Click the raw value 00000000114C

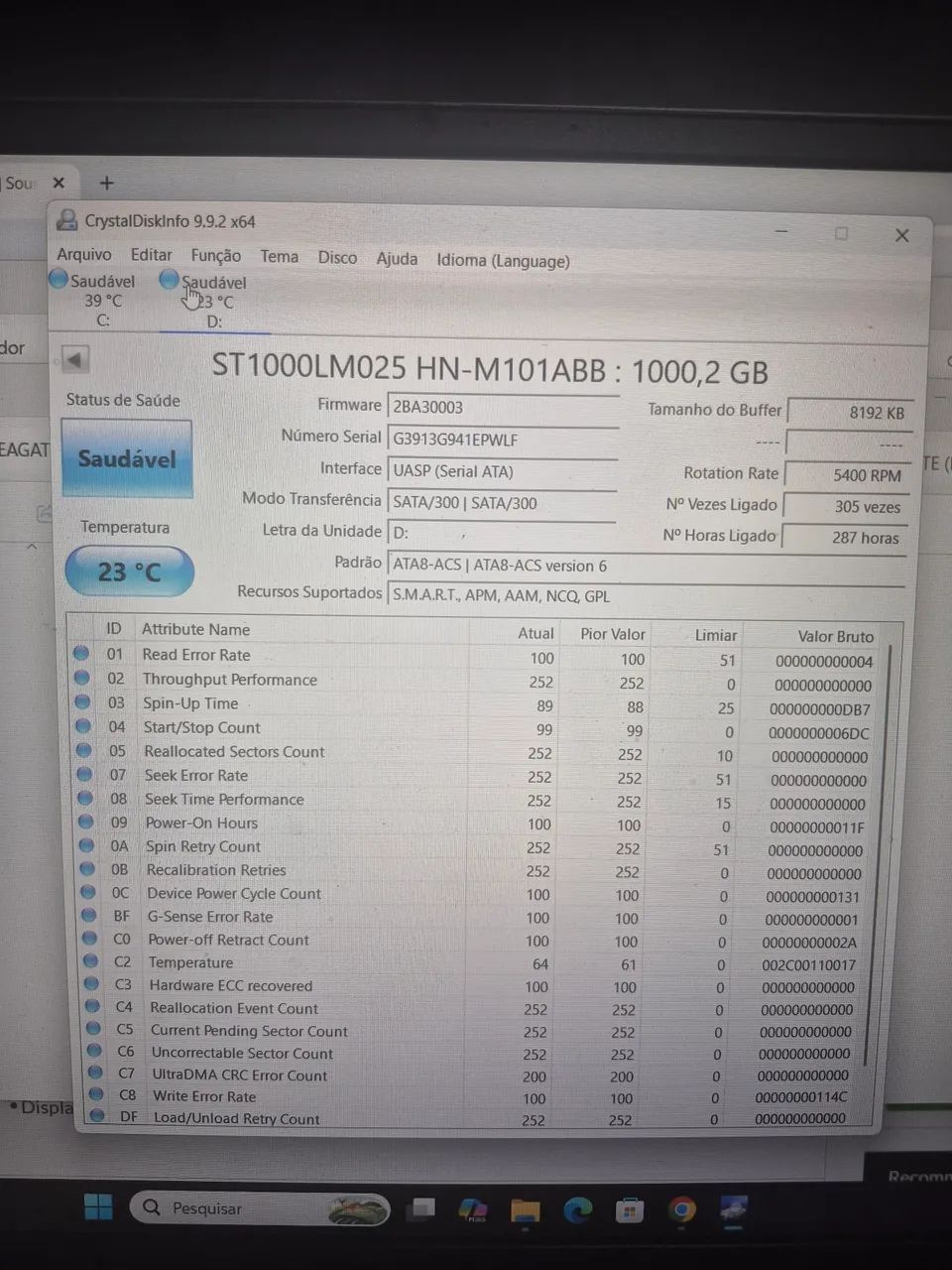pos(801,1096)
